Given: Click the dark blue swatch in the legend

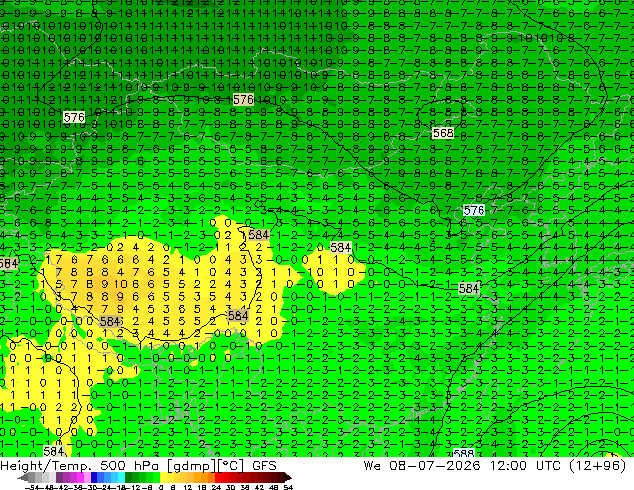Looking at the screenshot, I should coord(94,477).
